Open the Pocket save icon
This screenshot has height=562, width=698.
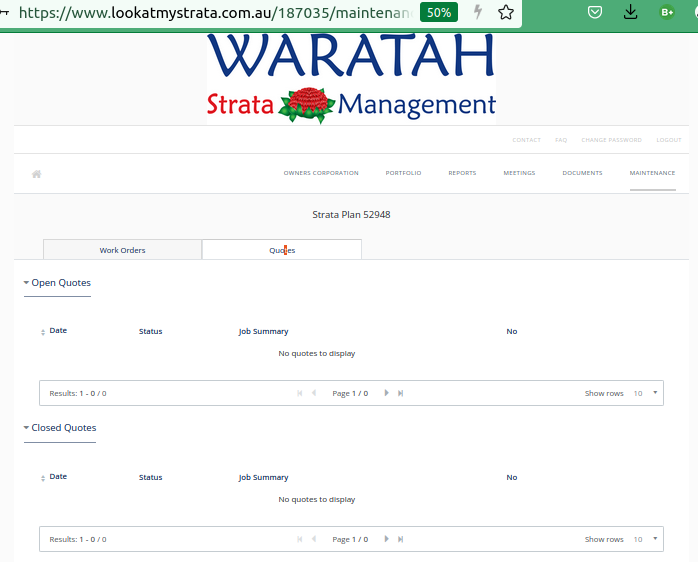(x=595, y=12)
